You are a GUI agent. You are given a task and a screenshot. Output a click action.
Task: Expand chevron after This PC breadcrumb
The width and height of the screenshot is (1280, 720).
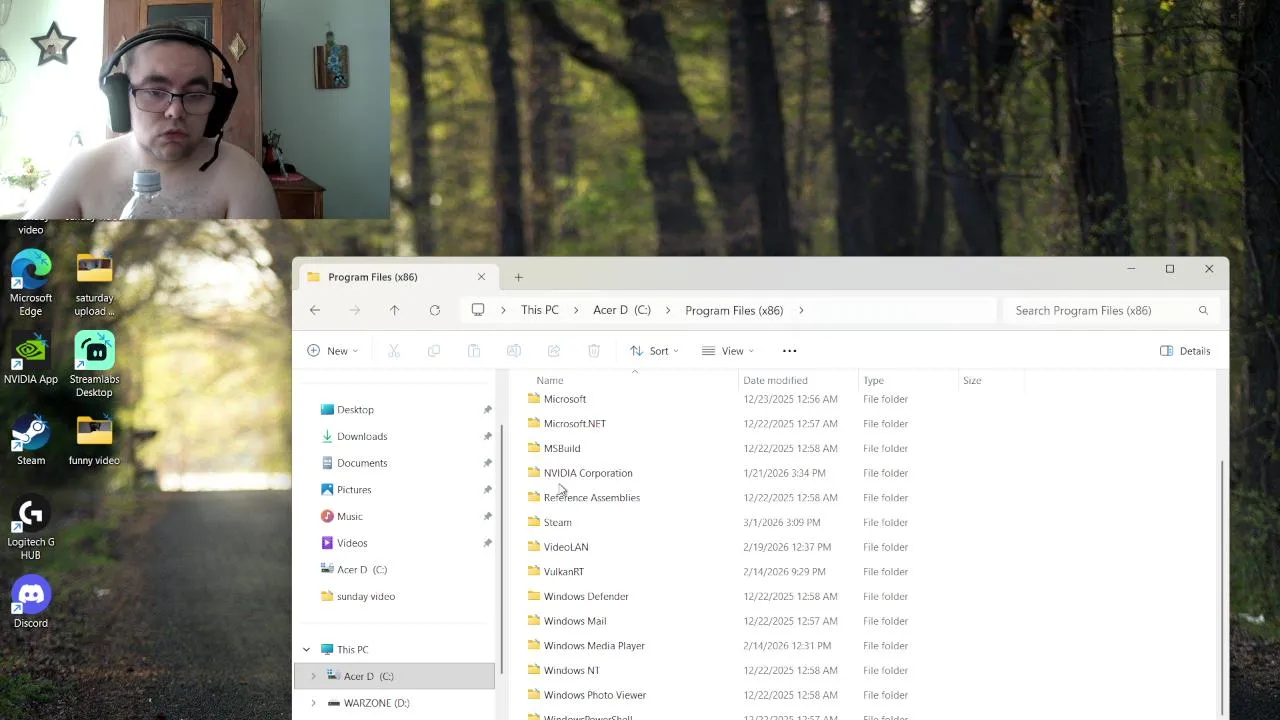click(576, 310)
